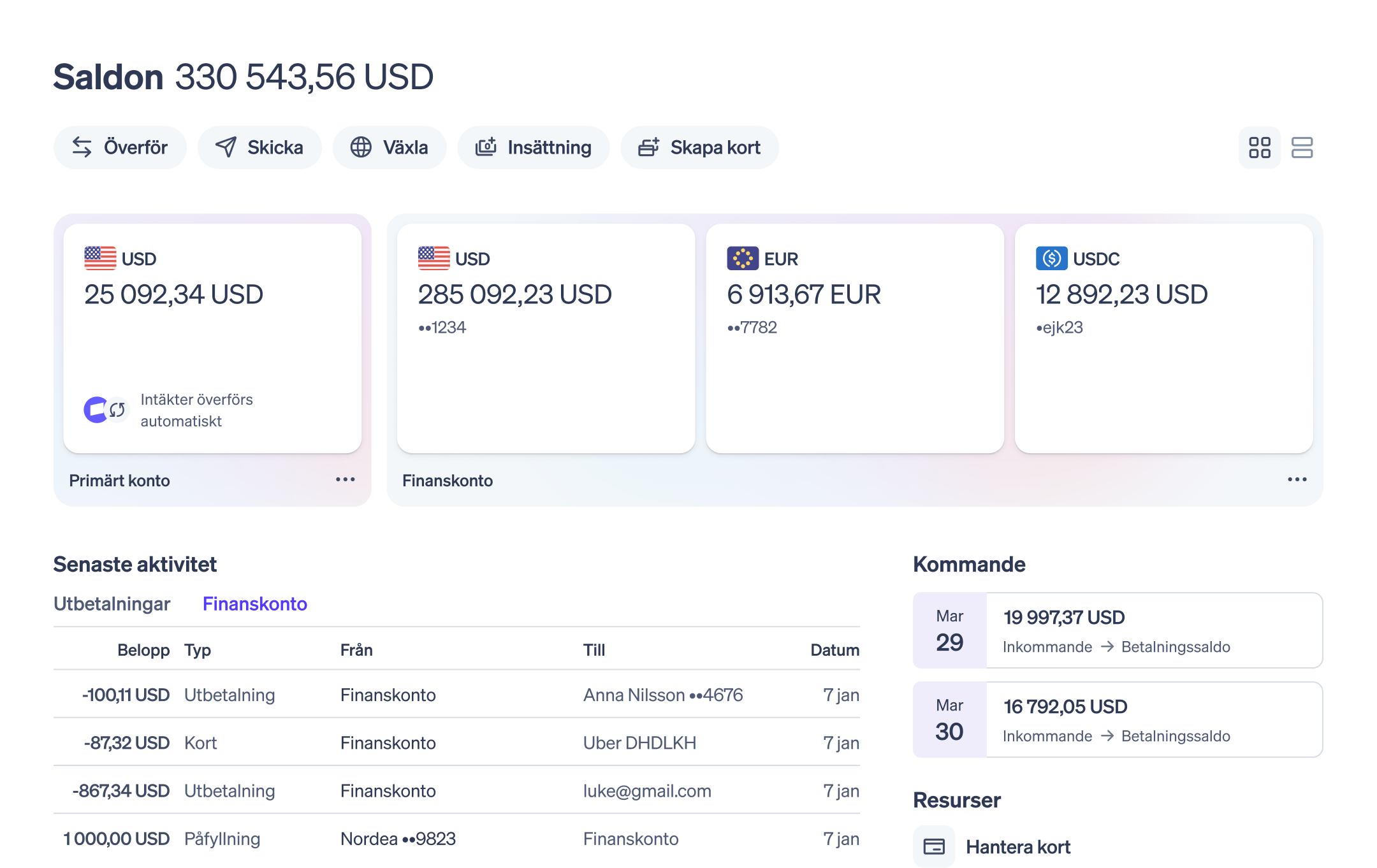Open the Växla globe icon
Screen dimensions: 1377x868
(x=361, y=147)
